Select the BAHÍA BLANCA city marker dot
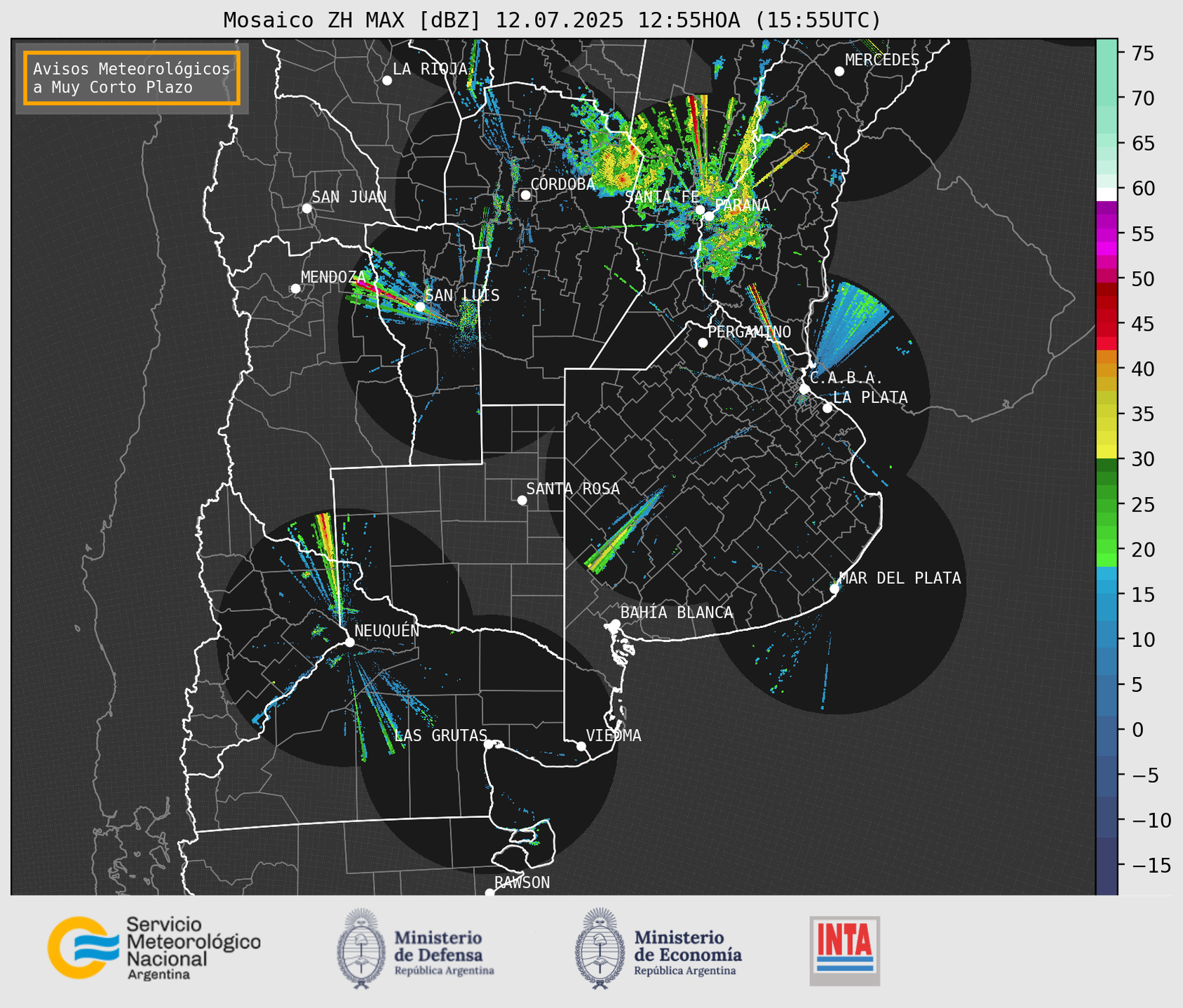 [x=615, y=624]
